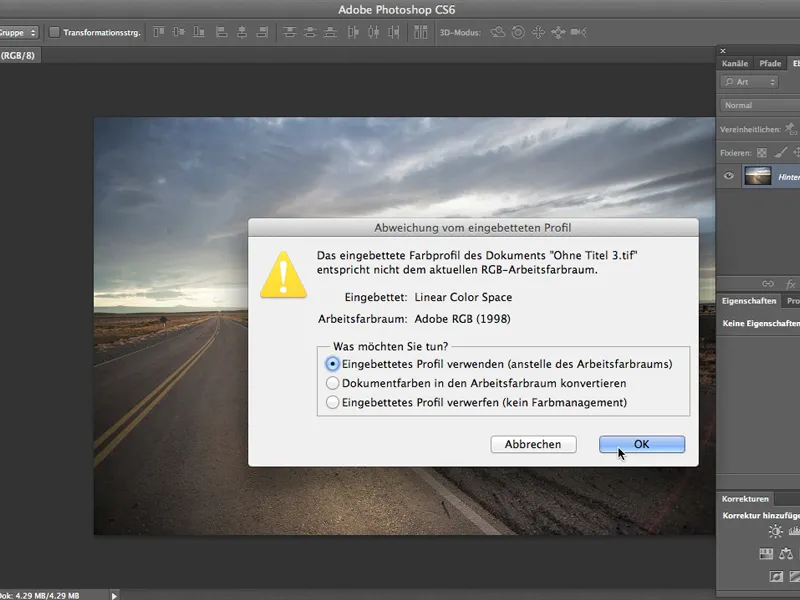Select the 3D slide object icon
Image resolution: width=800 pixels, height=600 pixels.
(x=558, y=32)
